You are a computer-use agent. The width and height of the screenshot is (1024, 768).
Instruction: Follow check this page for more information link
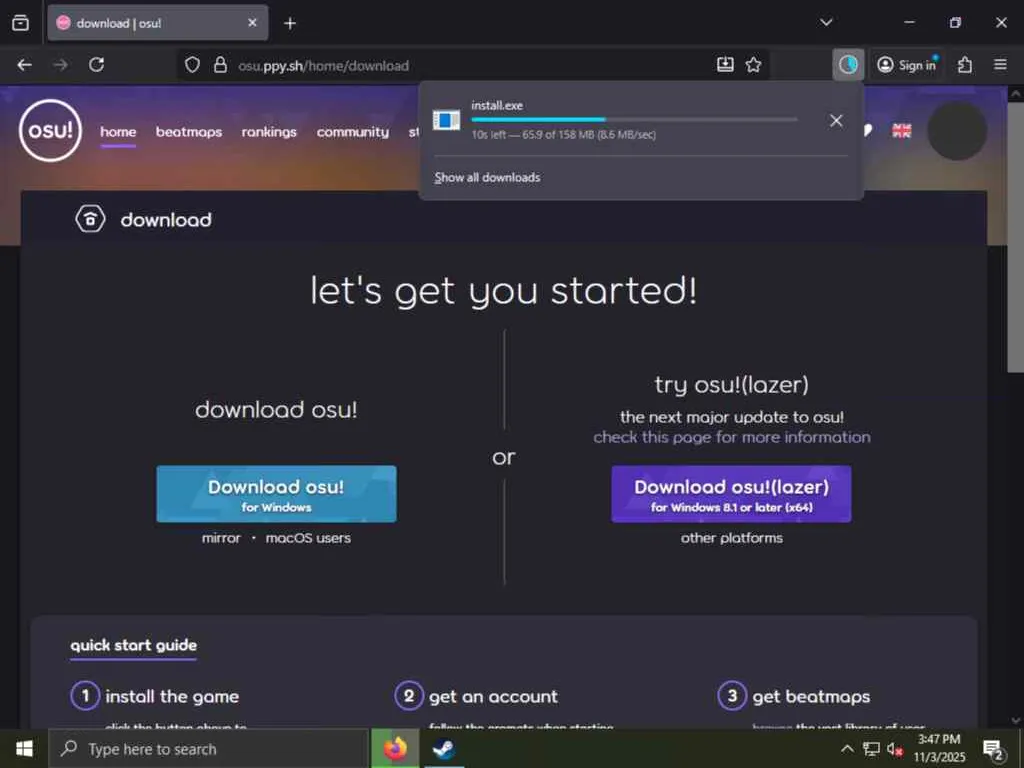(731, 437)
